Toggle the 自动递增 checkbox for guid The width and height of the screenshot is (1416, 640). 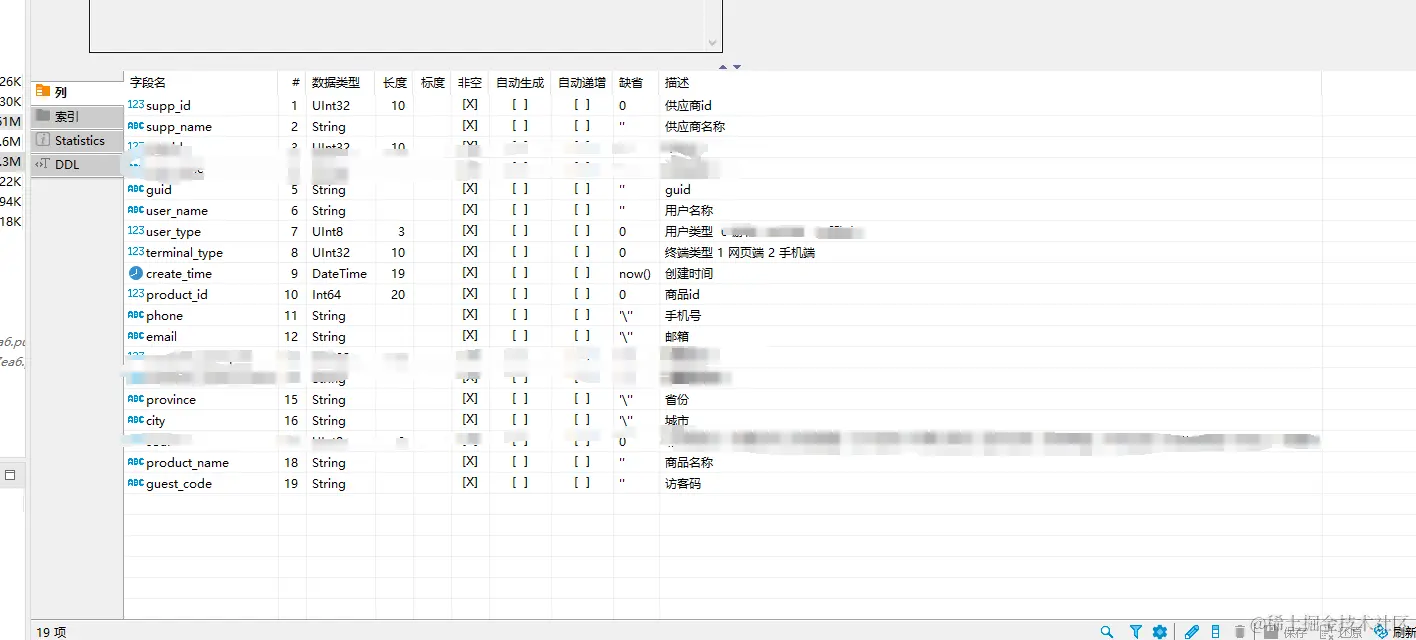click(582, 189)
